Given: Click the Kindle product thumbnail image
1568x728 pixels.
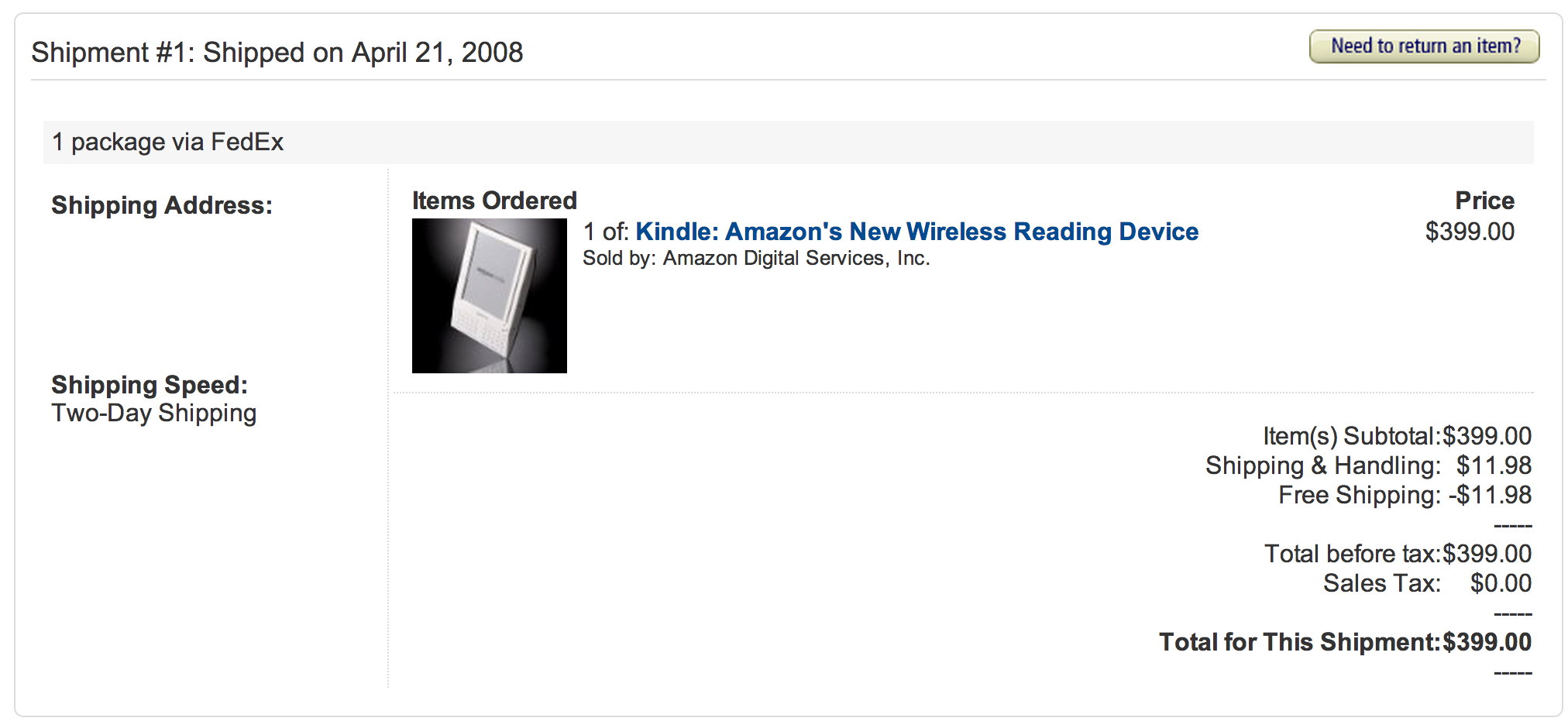Looking at the screenshot, I should click(490, 296).
